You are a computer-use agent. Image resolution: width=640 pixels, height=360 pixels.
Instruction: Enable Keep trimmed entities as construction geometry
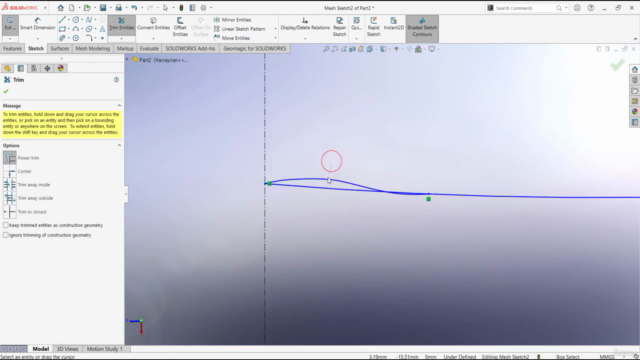pyautogui.click(x=6, y=225)
